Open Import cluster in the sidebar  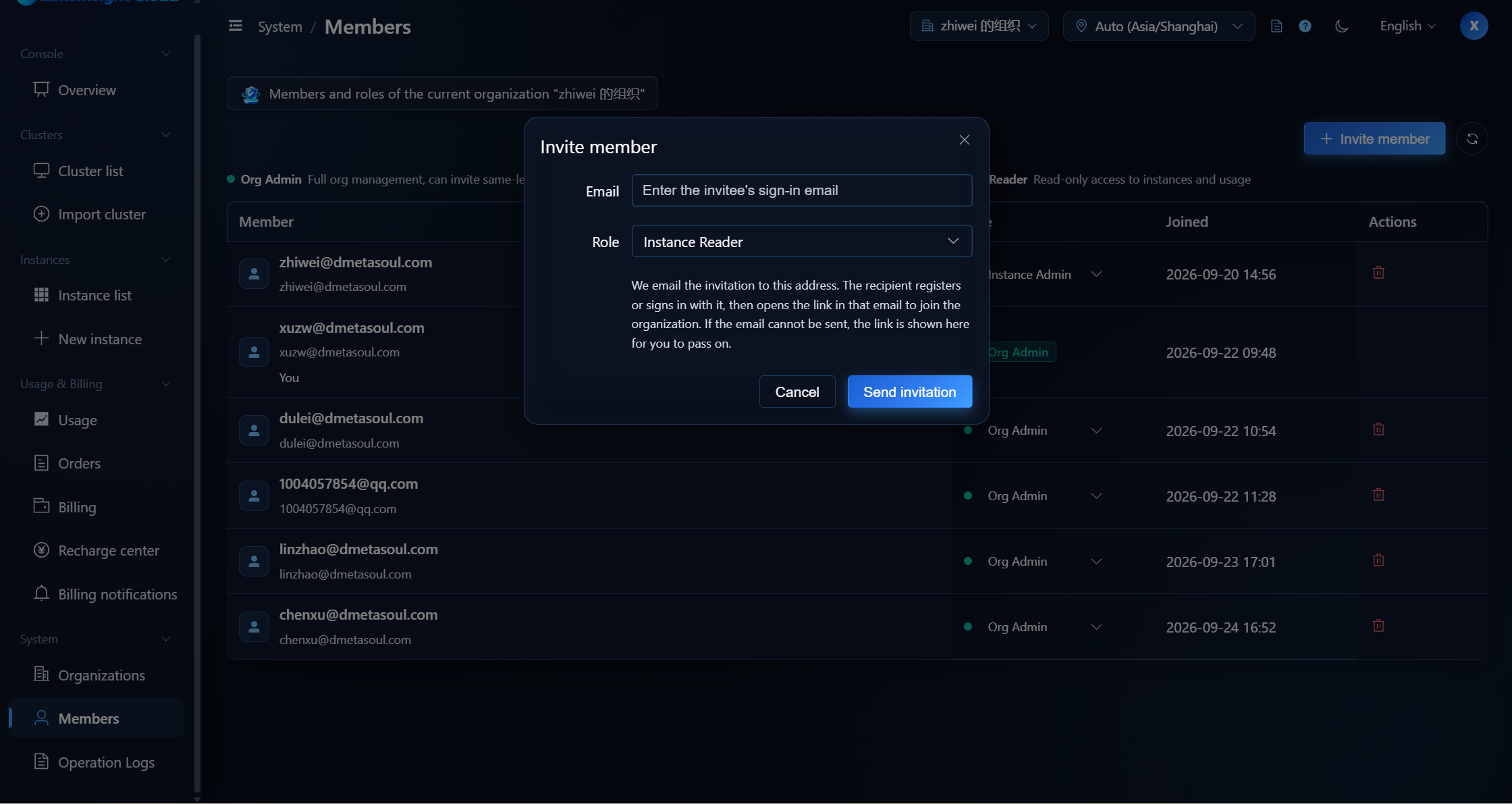(97, 215)
